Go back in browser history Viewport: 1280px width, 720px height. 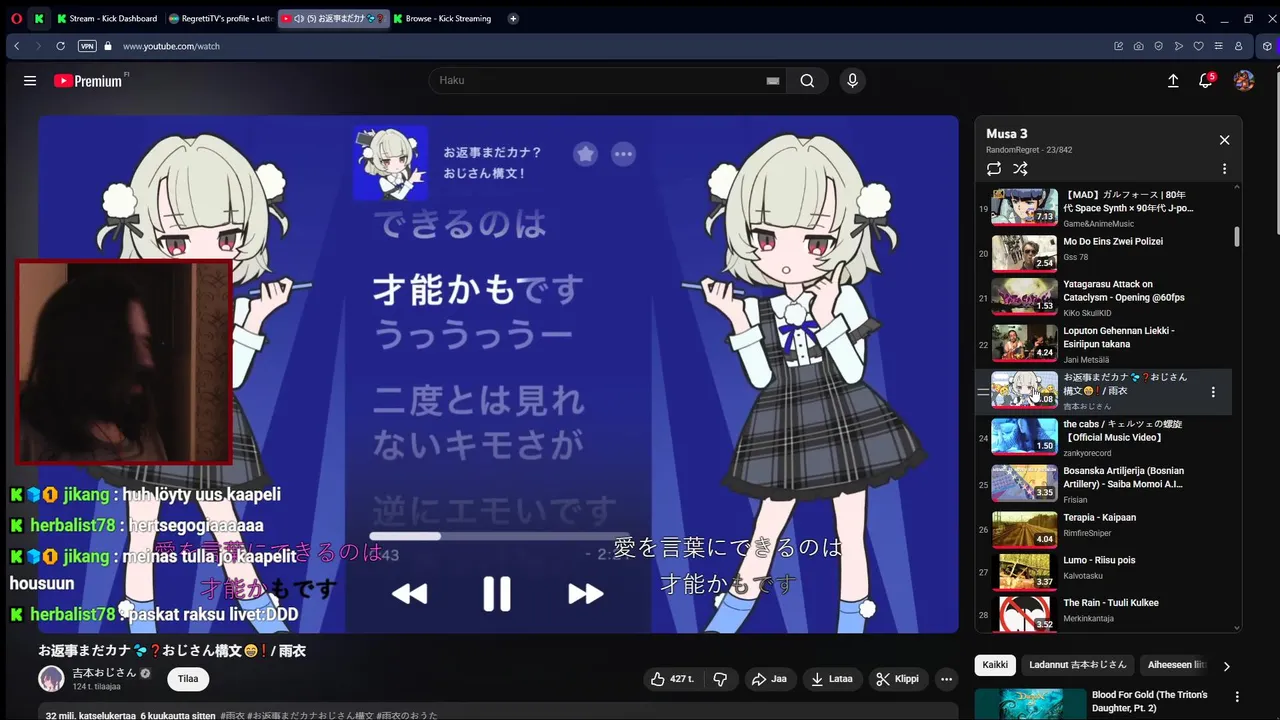17,46
